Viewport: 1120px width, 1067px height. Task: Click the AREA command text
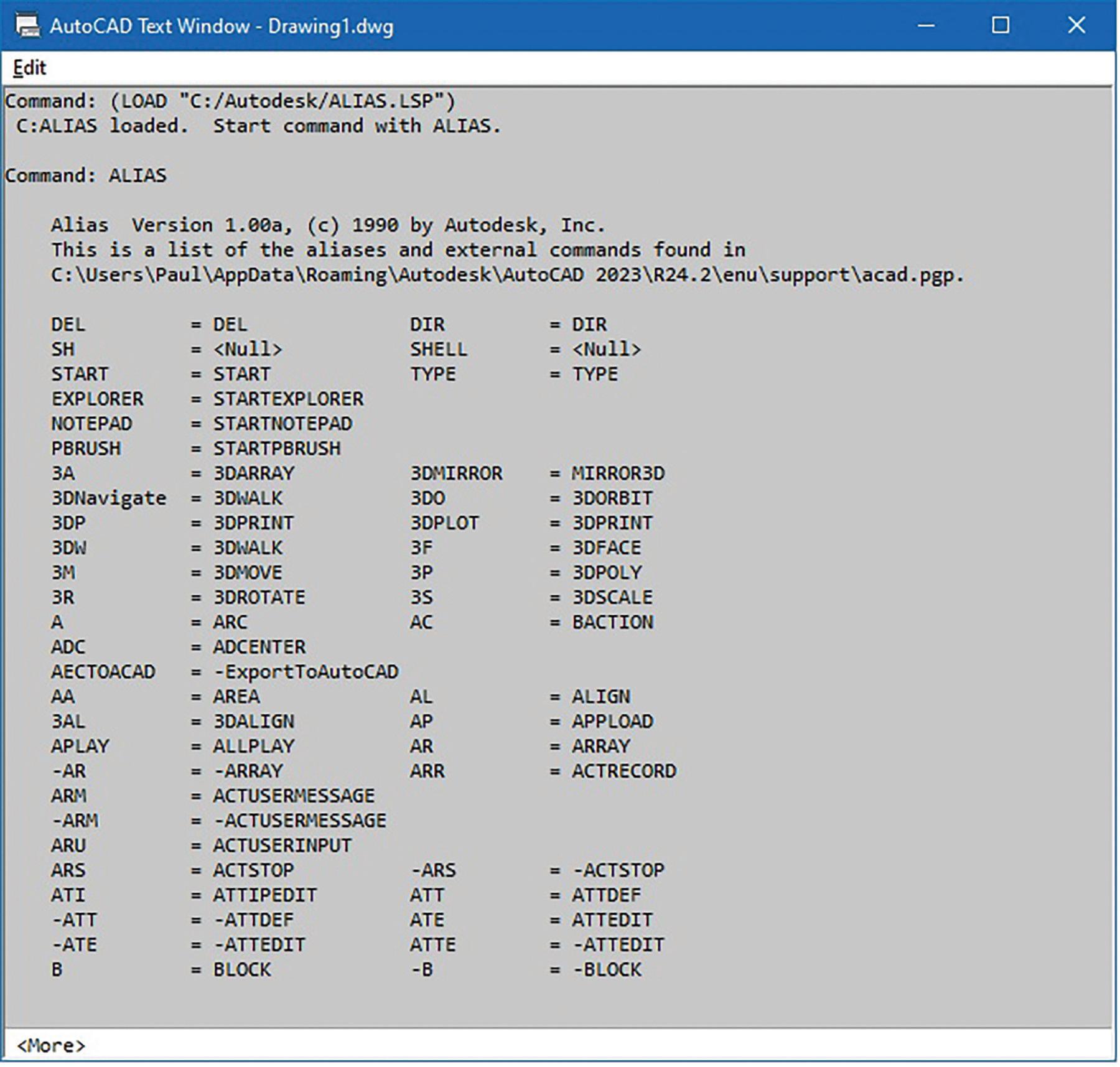coord(236,697)
